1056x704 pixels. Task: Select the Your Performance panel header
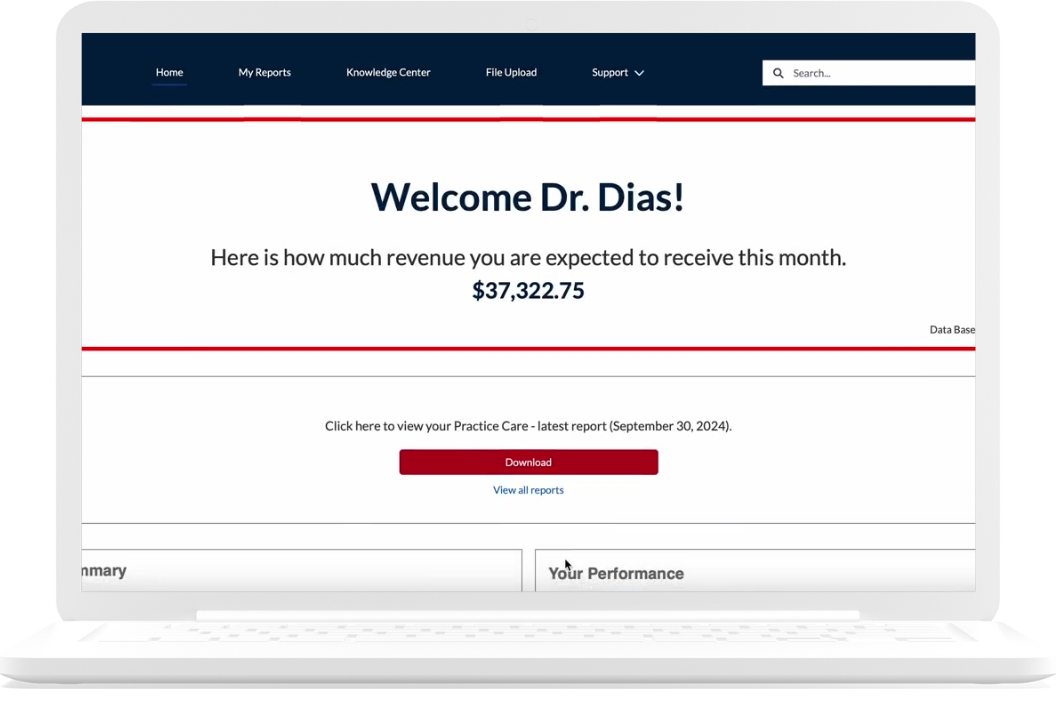click(616, 573)
